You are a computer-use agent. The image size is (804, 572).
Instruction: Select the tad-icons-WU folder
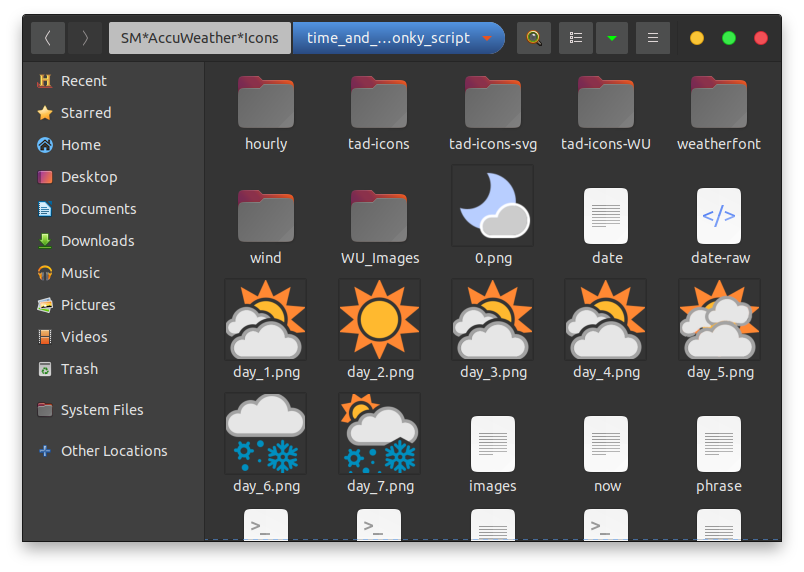coord(606,102)
